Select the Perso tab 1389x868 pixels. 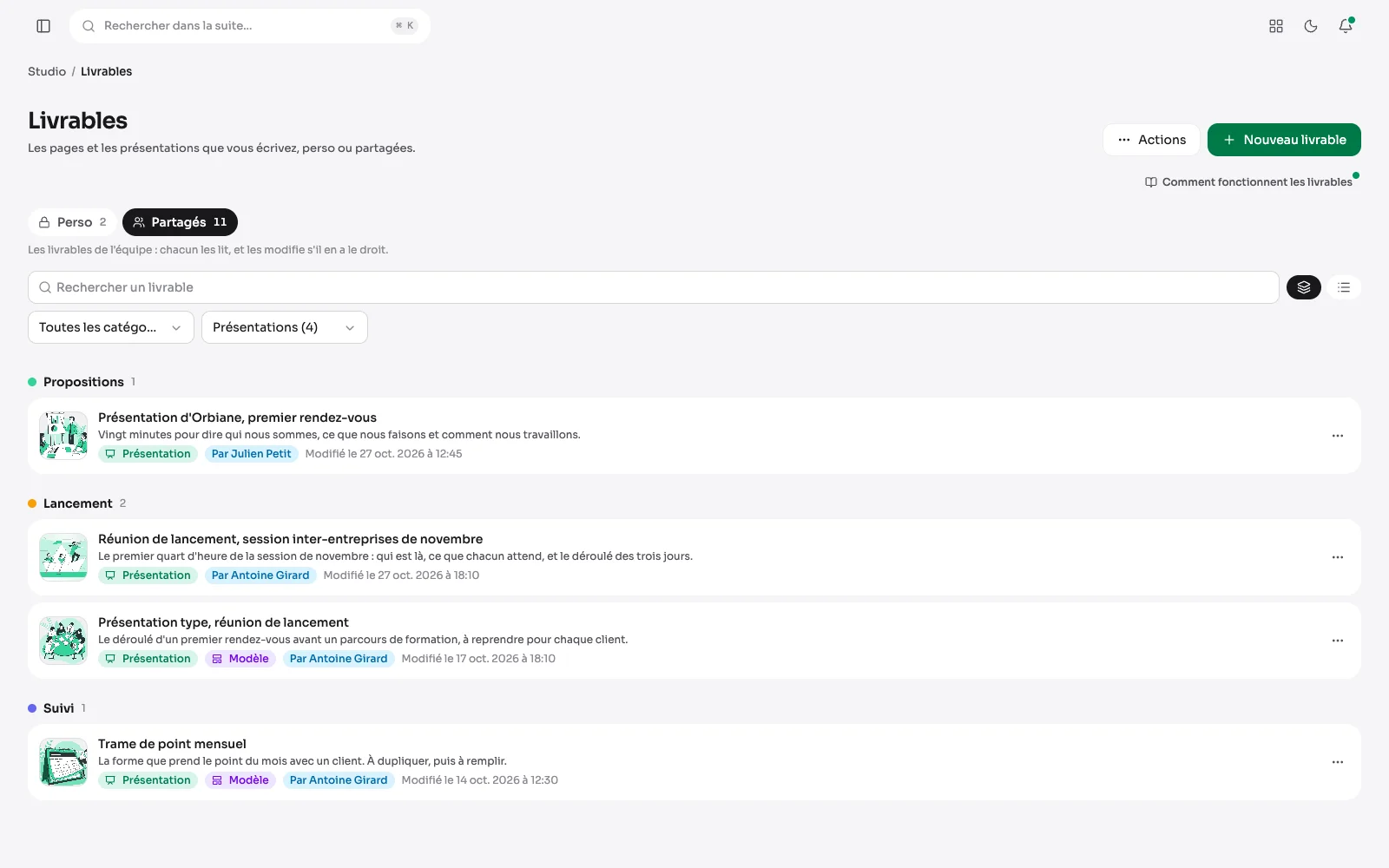73,222
